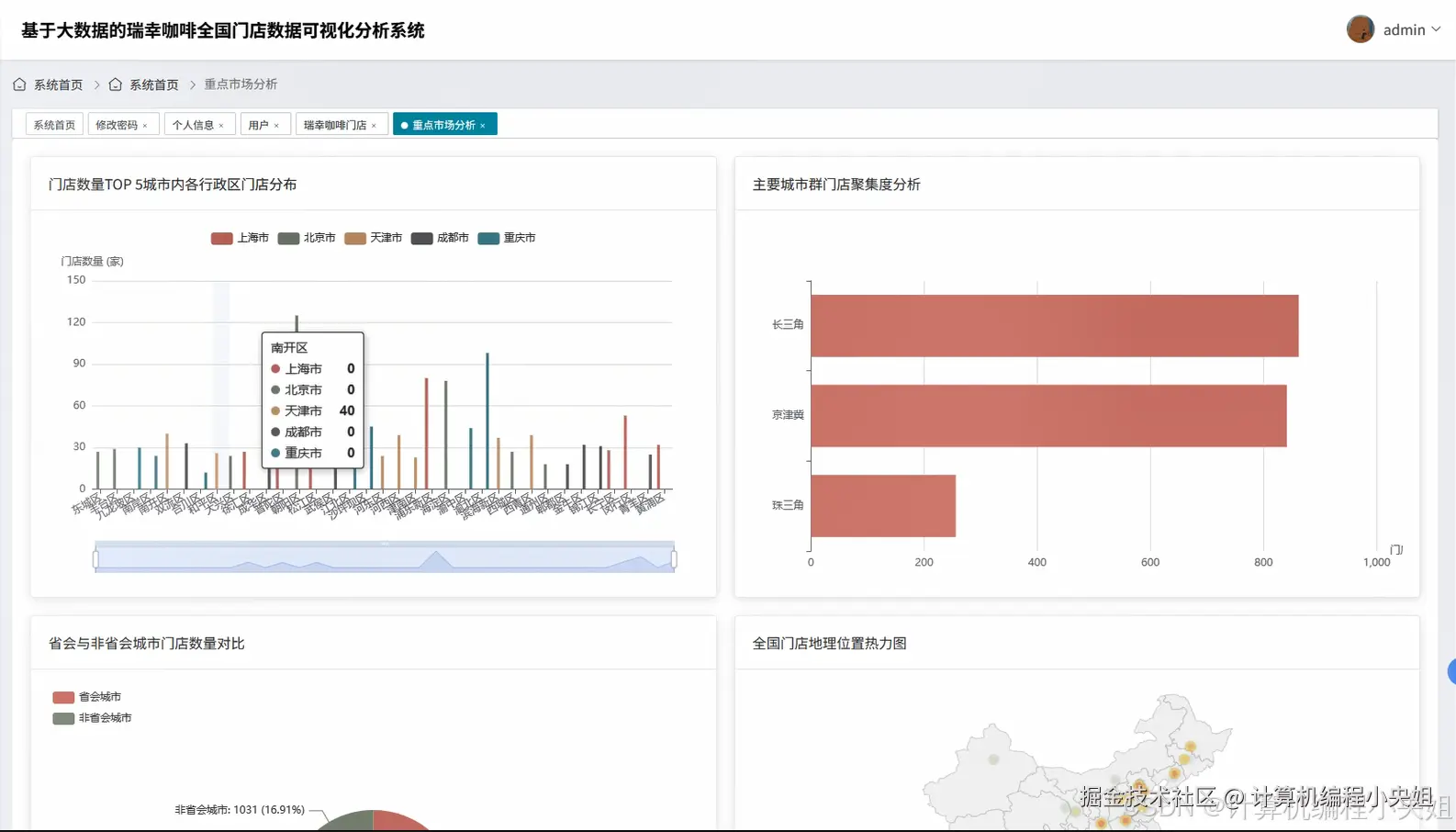Viewport: 1456px width, 832px height.
Task: Click the 长三角 bar
Action: tap(1054, 326)
